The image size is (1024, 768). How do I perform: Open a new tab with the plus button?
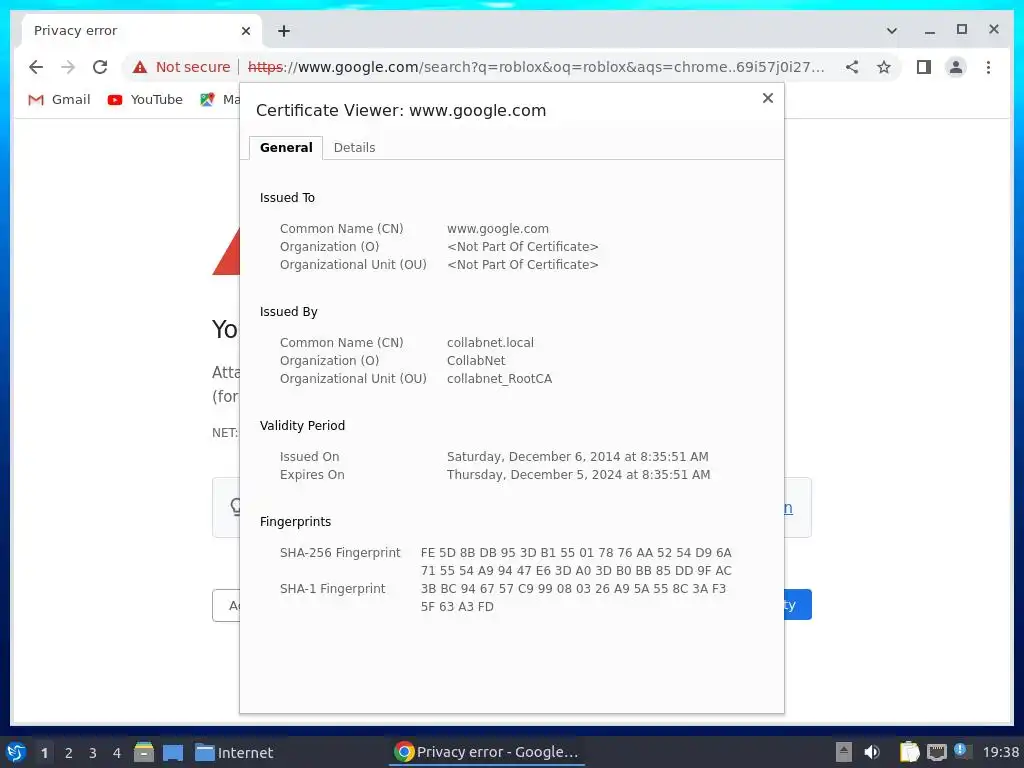pos(283,31)
